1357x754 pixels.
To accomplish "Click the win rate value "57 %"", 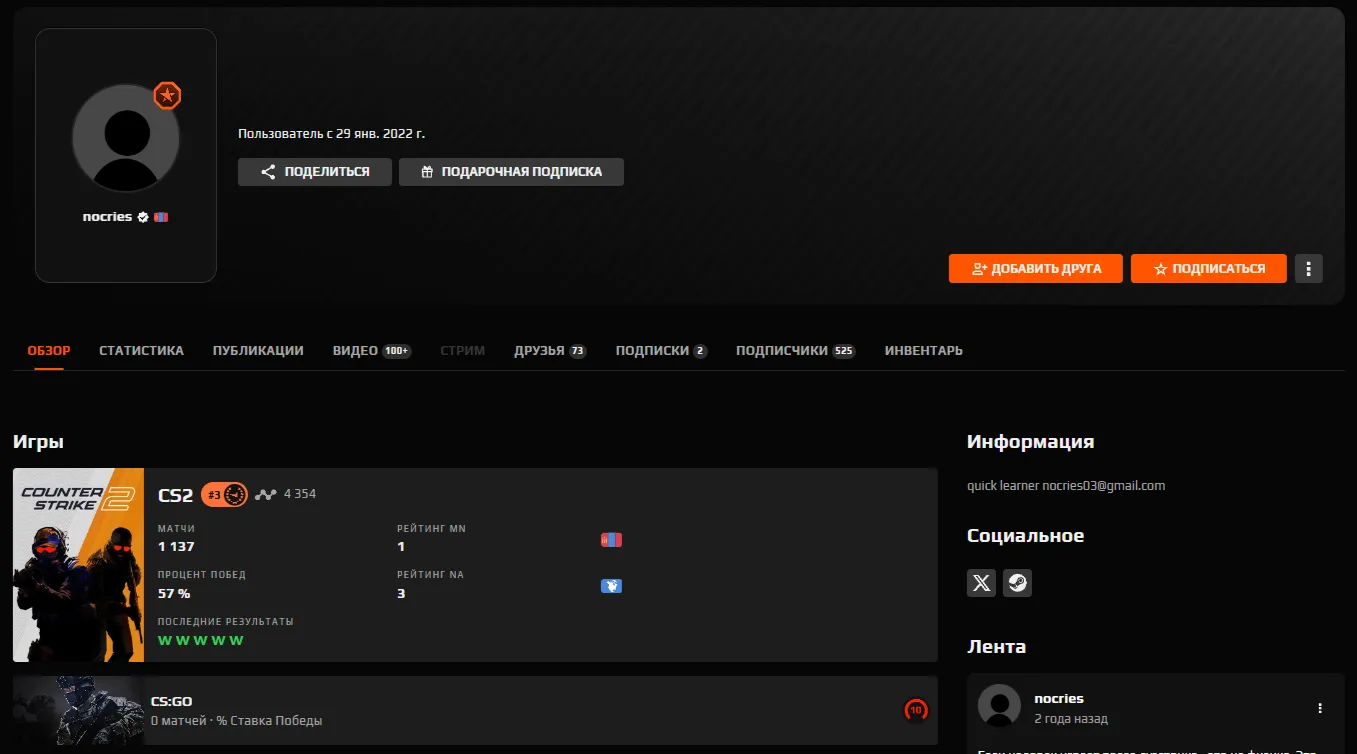I will [174, 594].
